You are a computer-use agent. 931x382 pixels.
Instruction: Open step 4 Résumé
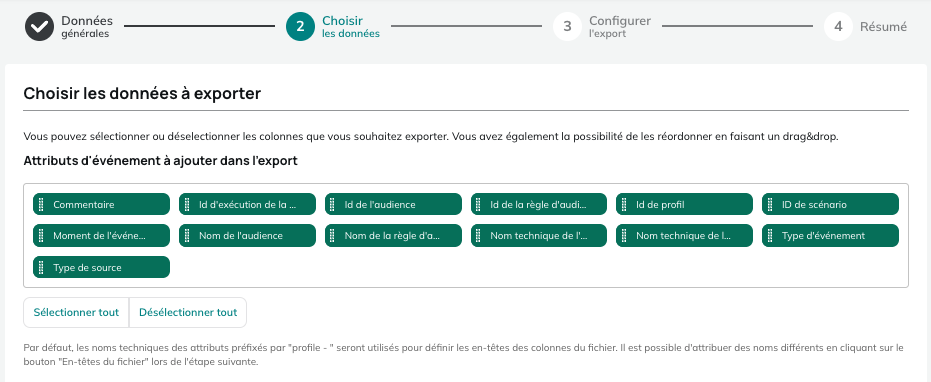[x=865, y=27]
